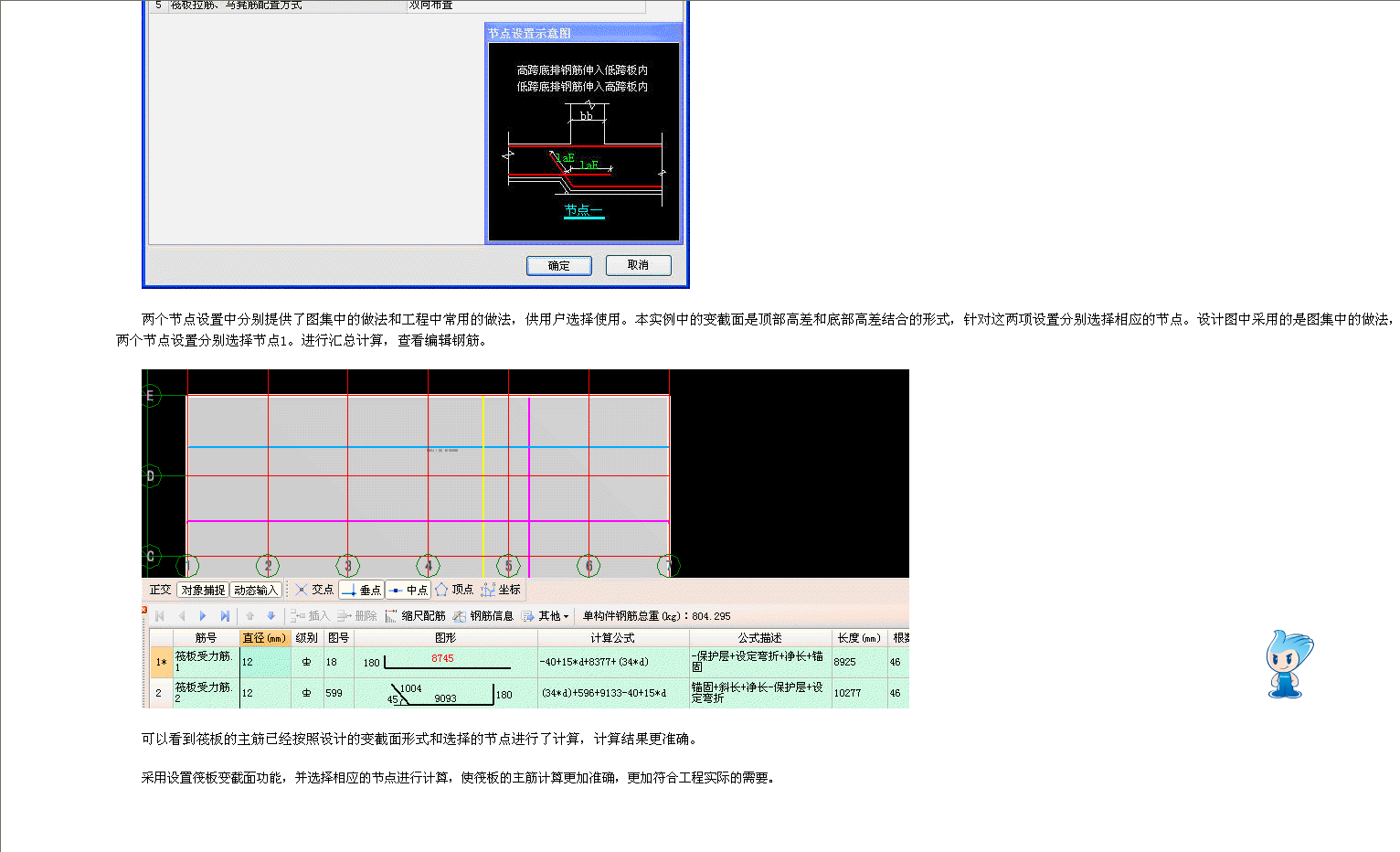Click the 公式描述 column header
Image resolution: width=1400 pixels, height=852 pixels.
759,638
